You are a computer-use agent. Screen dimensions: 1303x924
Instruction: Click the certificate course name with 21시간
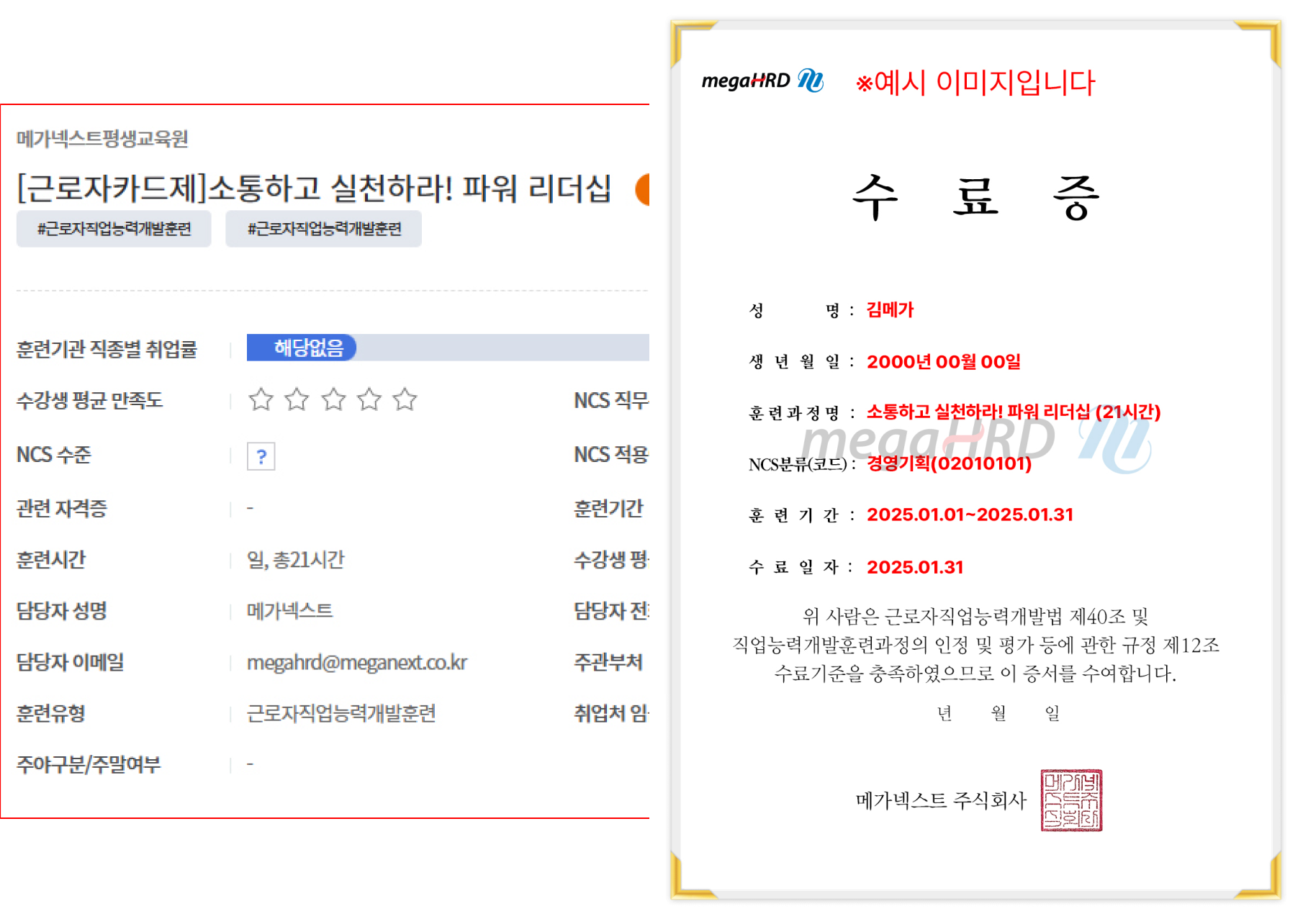tap(1014, 412)
